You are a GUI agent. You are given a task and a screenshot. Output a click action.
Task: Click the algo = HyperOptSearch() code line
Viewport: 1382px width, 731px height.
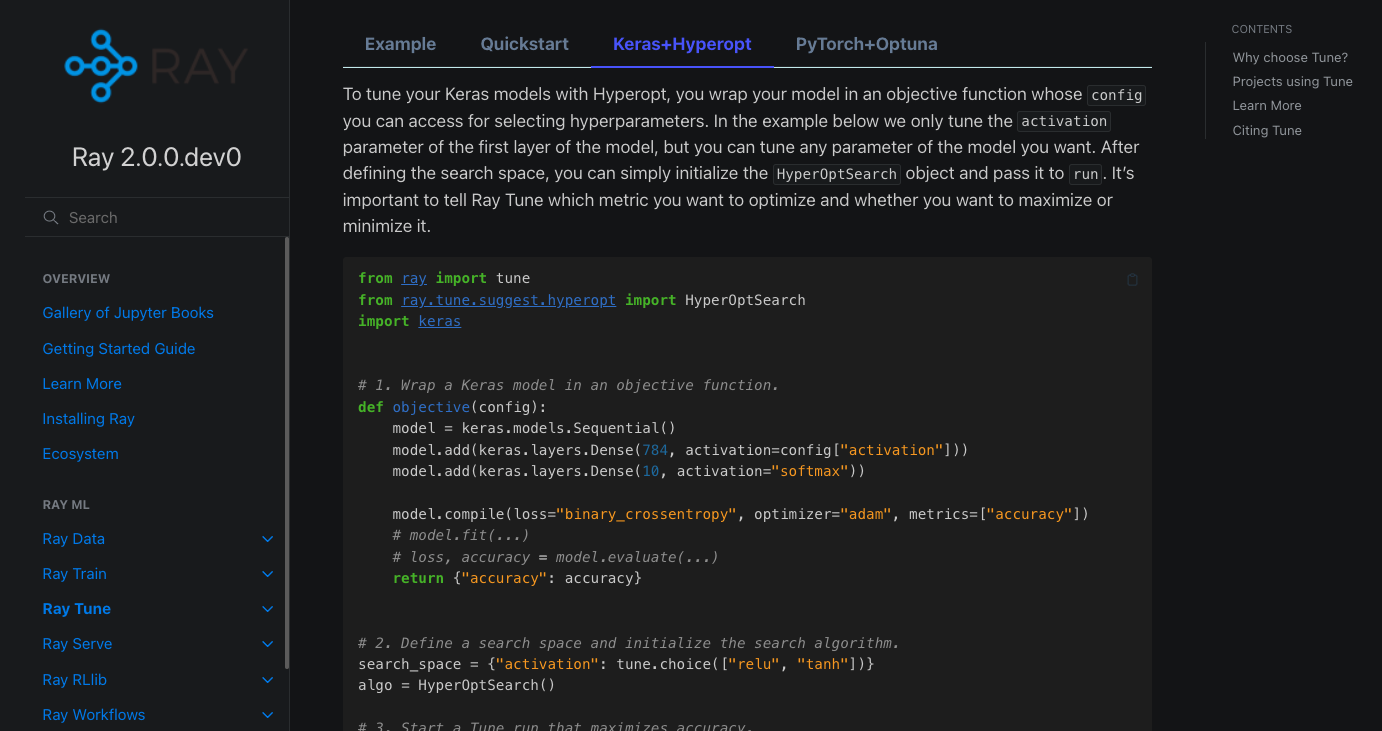click(457, 685)
